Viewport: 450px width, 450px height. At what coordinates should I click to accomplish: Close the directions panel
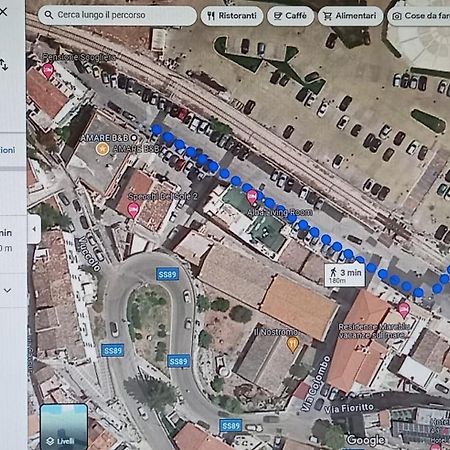3,12
